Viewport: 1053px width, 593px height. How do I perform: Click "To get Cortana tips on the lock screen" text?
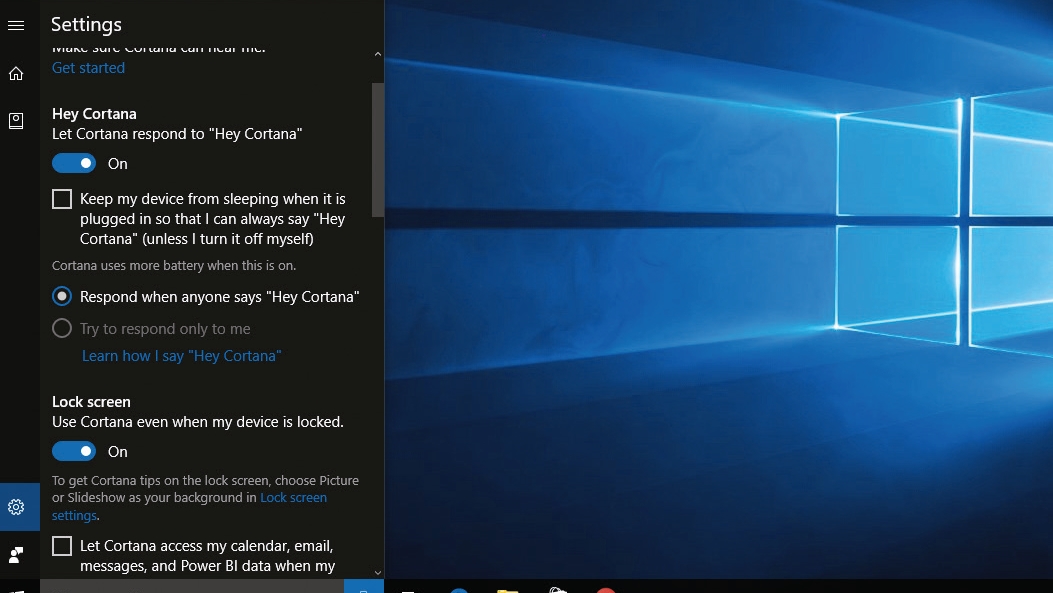(205, 498)
